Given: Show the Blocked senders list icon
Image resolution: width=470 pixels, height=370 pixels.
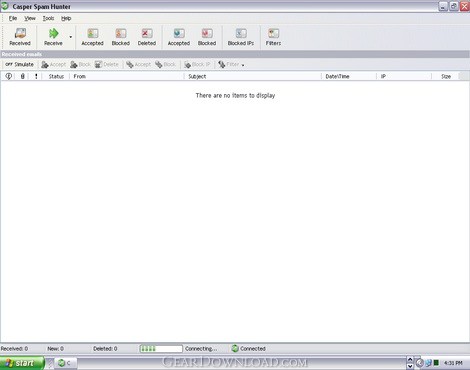Looking at the screenshot, I should click(x=121, y=37).
